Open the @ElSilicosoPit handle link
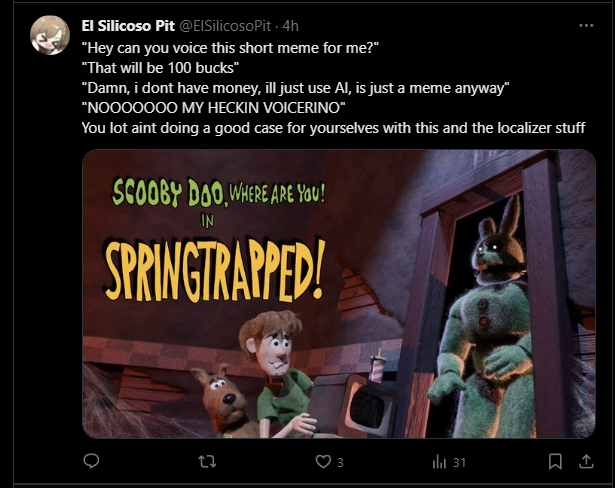615x488 pixels. tap(225, 26)
